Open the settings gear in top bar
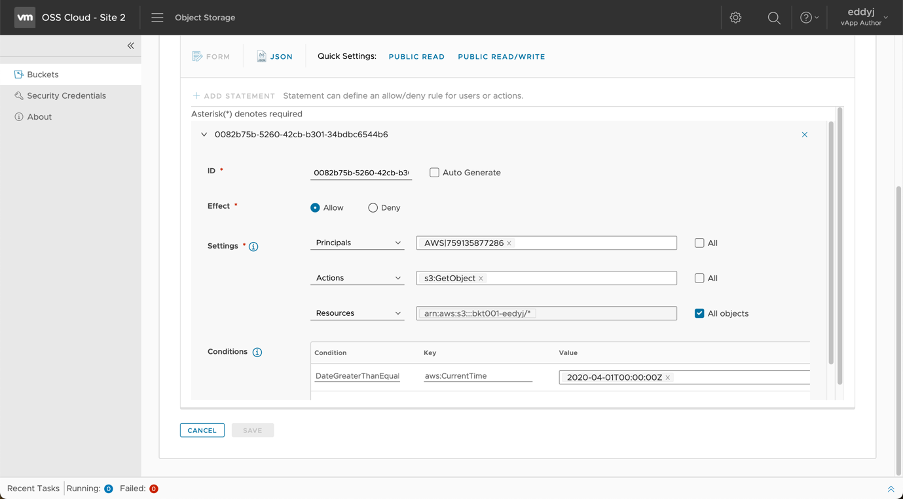This screenshot has height=500, width=904. 735,18
